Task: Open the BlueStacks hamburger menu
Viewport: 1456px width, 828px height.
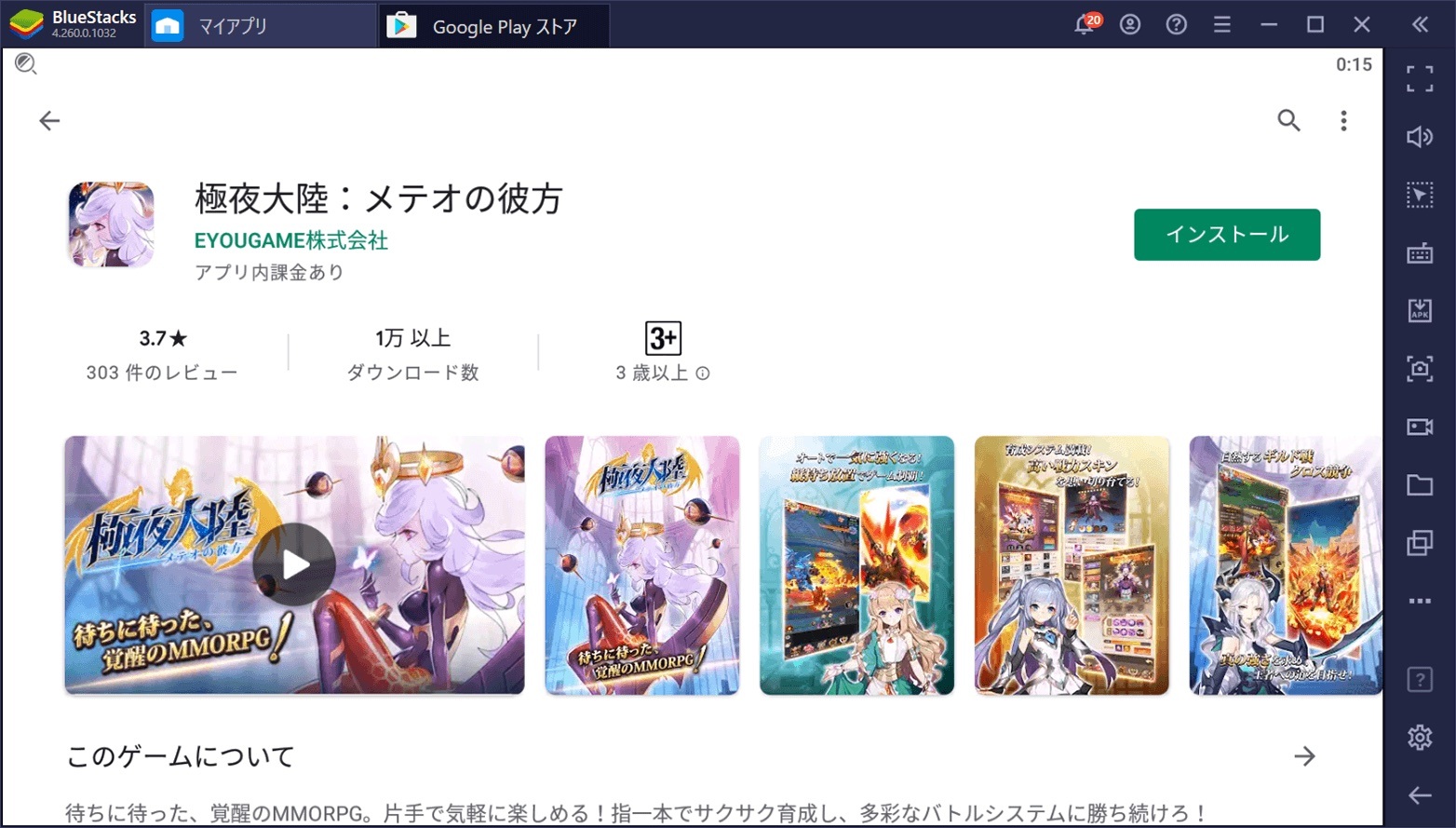Action: [1222, 24]
